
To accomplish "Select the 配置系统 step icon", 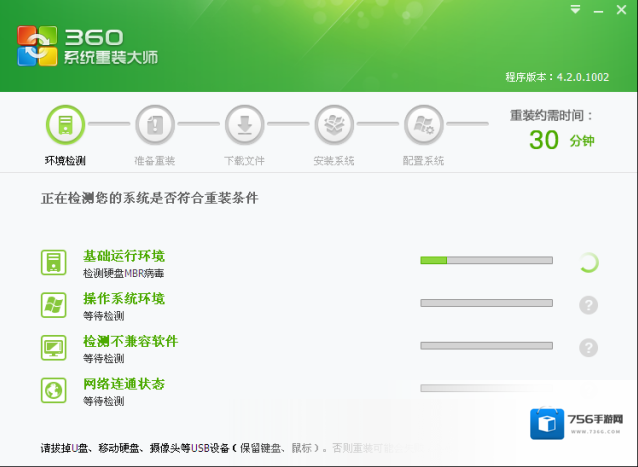I will point(424,125).
